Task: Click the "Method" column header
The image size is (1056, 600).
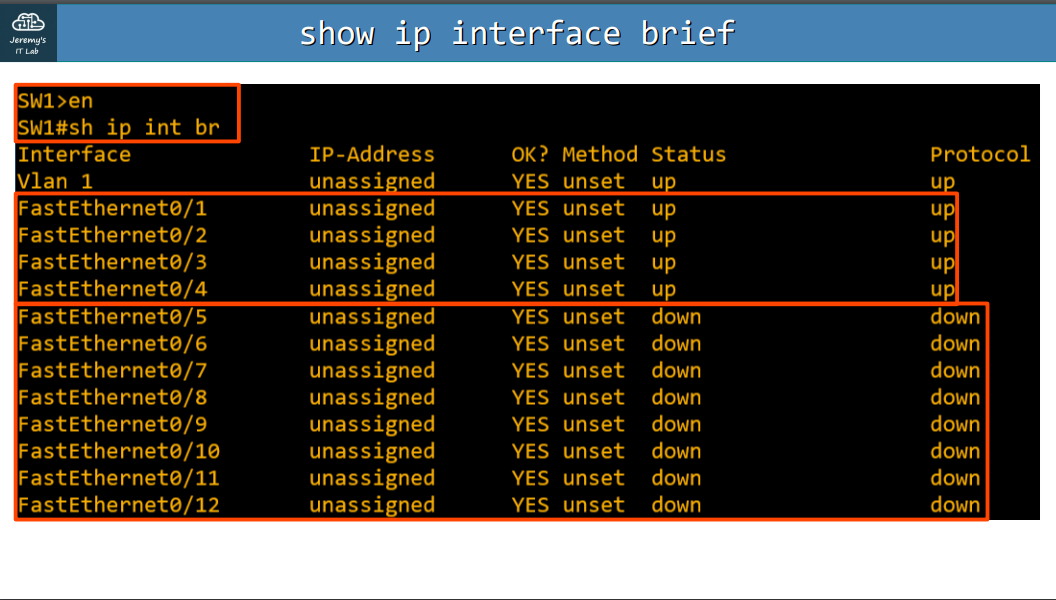Action: (x=599, y=155)
